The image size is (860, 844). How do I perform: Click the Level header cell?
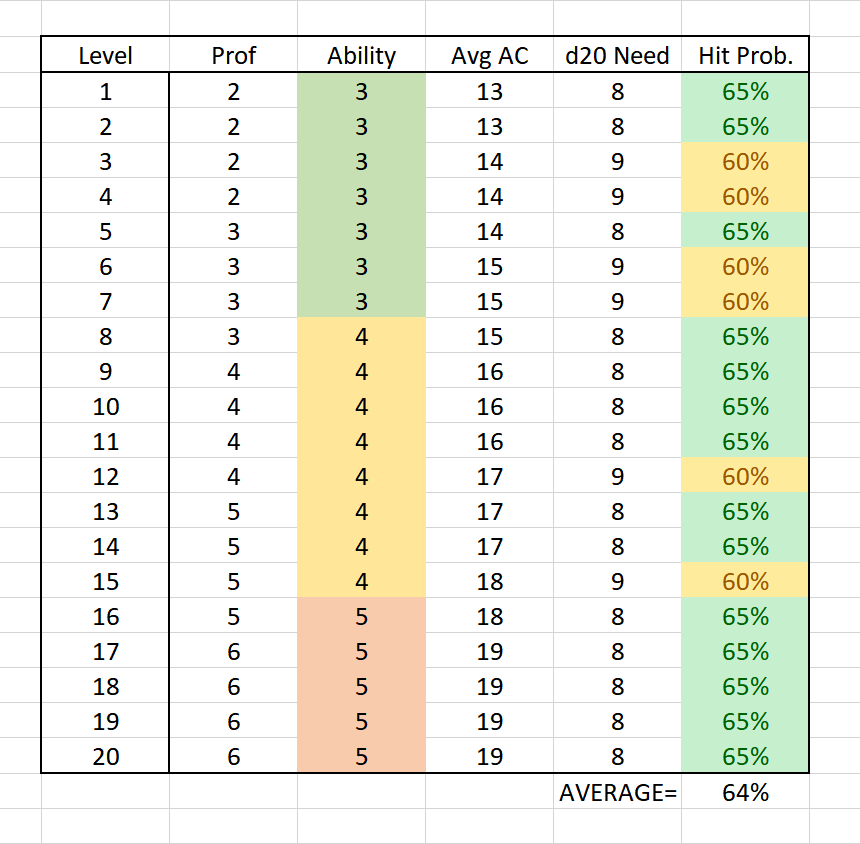click(105, 56)
